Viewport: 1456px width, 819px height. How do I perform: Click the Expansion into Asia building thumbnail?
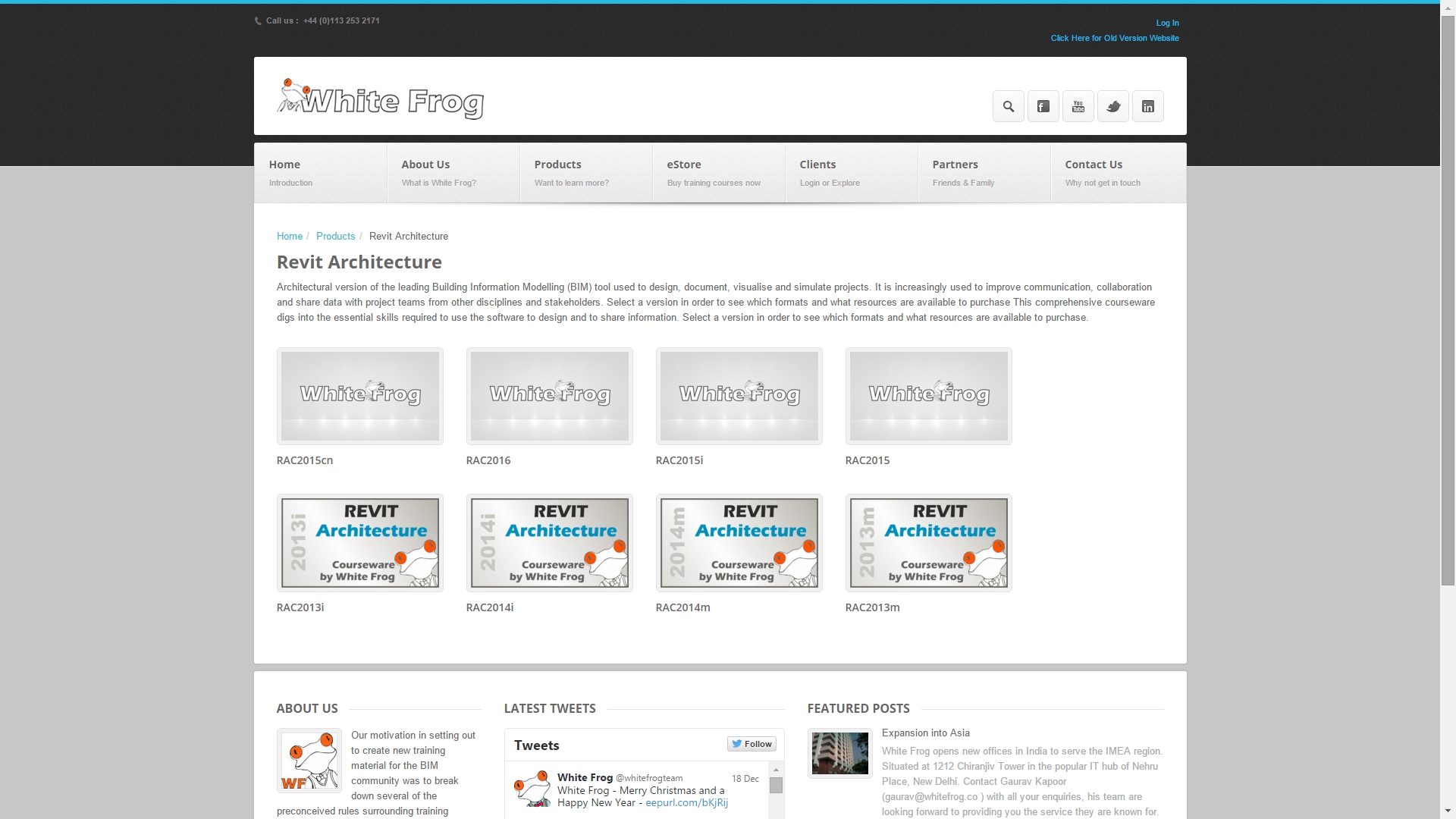coord(839,753)
